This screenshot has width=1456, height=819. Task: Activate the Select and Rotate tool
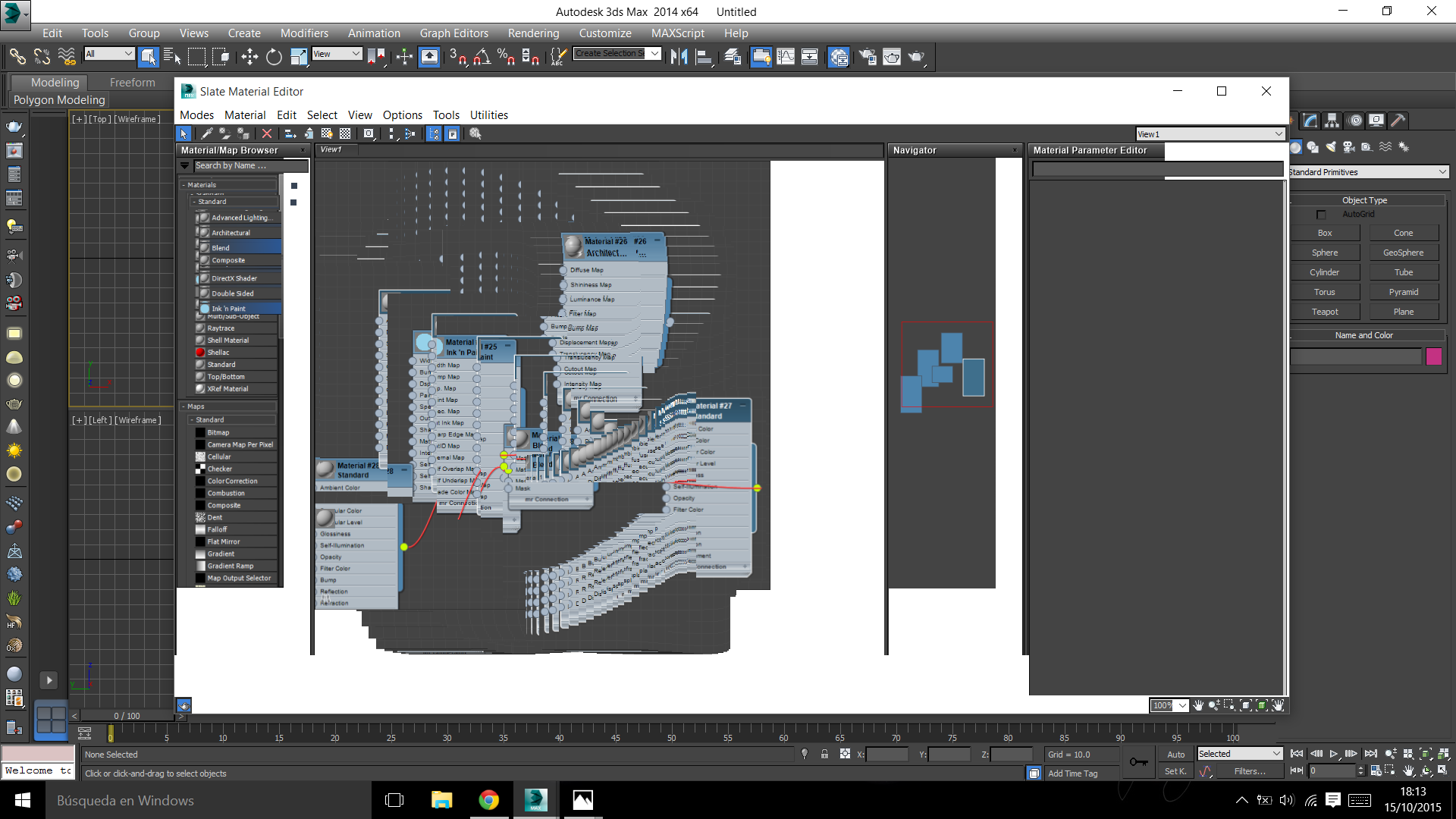click(x=274, y=57)
